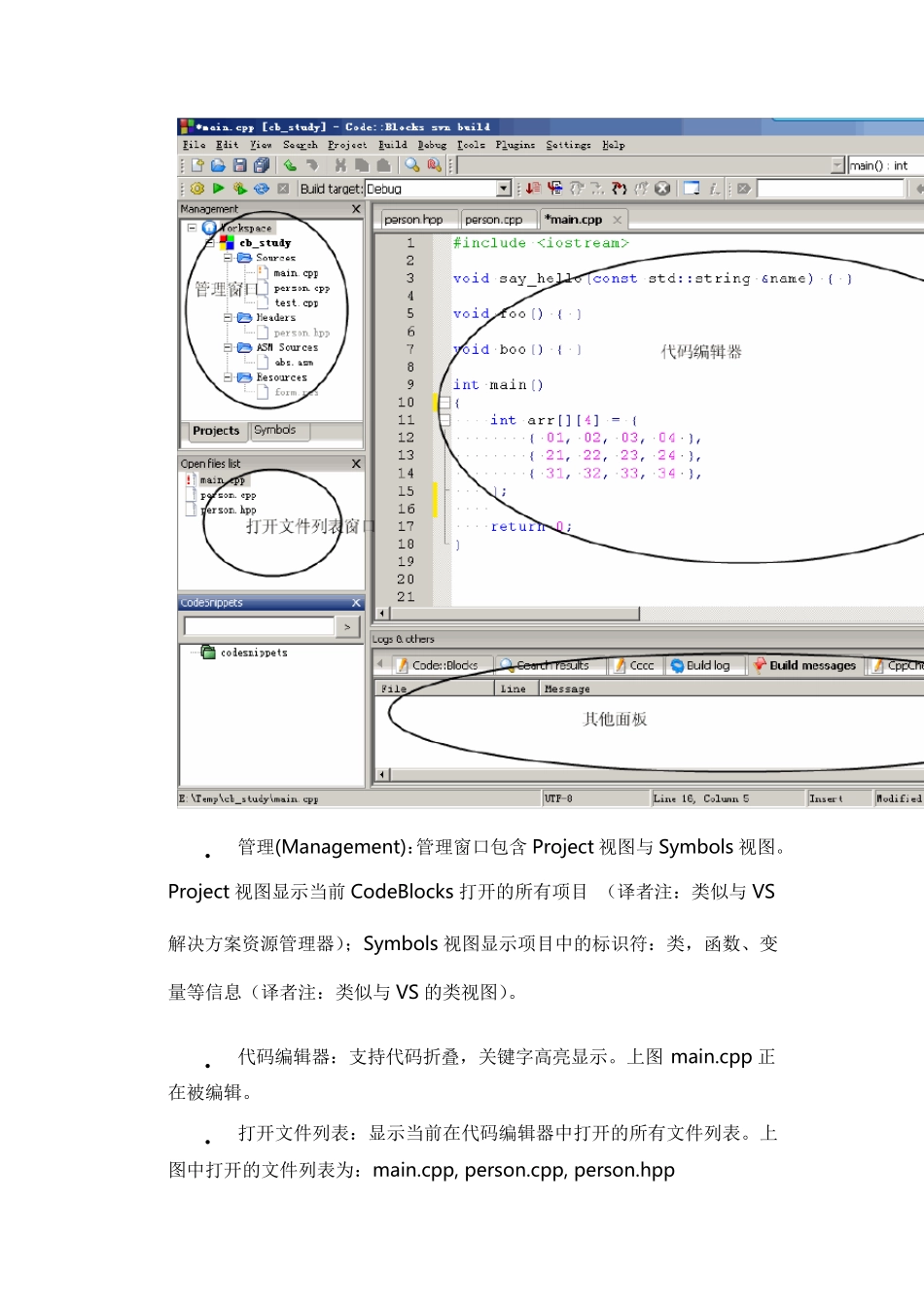This screenshot has height=1307, width=924.
Task: Open the Search menu
Action: [x=301, y=145]
